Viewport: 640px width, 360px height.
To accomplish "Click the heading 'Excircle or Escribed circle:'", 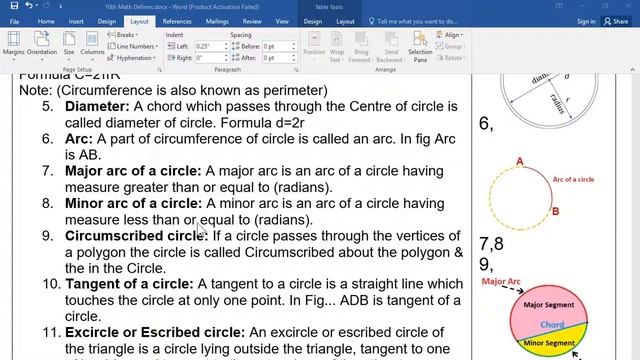I will (x=155, y=332).
